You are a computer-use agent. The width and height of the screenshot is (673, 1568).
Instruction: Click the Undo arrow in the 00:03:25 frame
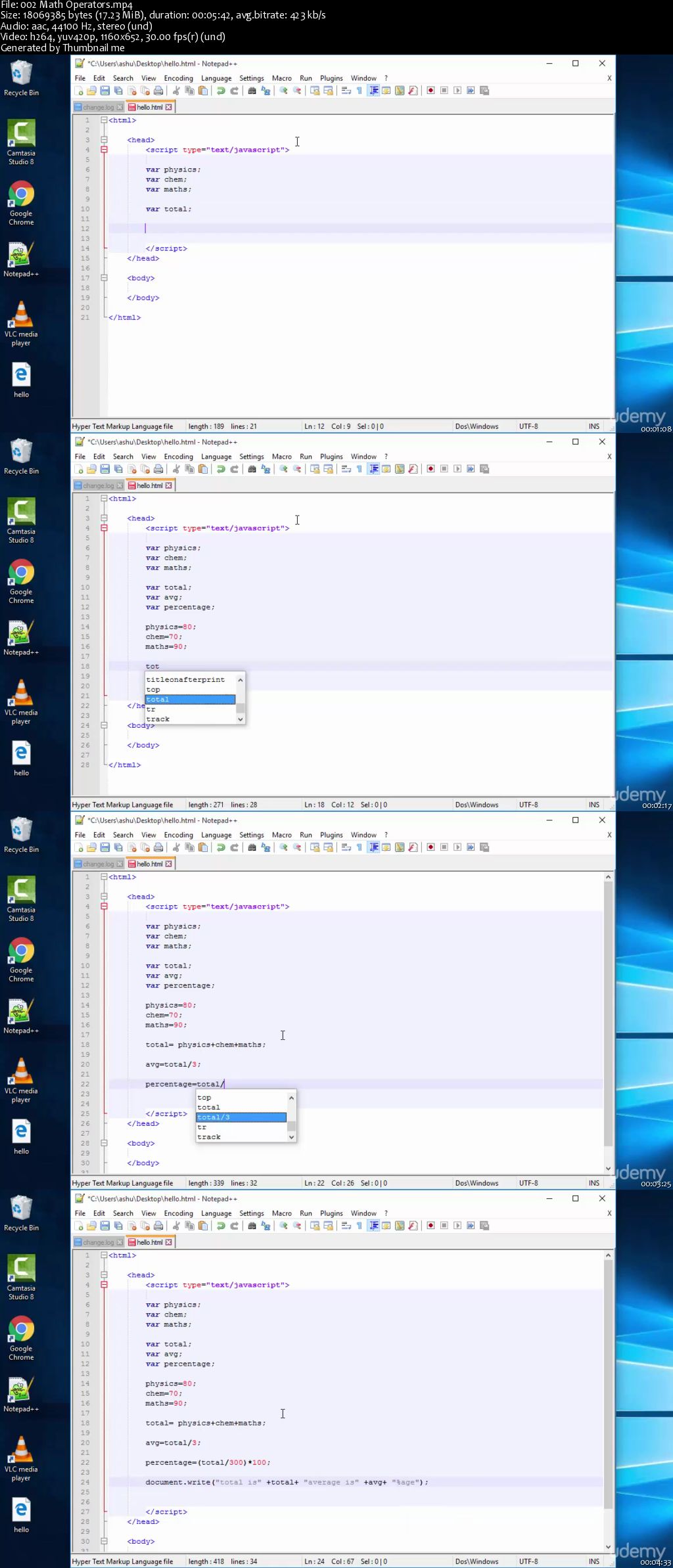click(x=221, y=847)
